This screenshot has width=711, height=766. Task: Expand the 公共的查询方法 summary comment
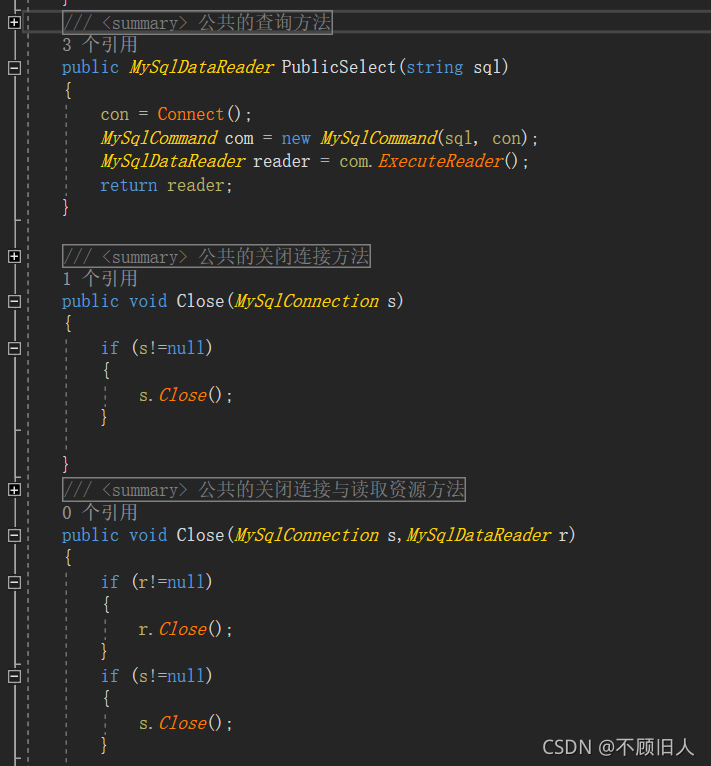click(x=14, y=22)
